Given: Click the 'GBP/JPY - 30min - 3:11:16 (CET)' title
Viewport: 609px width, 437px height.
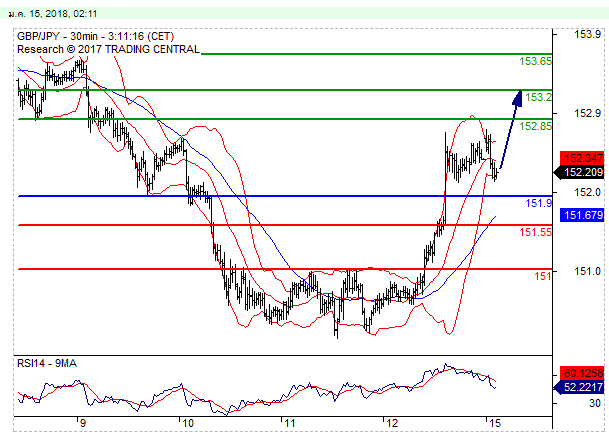Looking at the screenshot, I should [96, 37].
